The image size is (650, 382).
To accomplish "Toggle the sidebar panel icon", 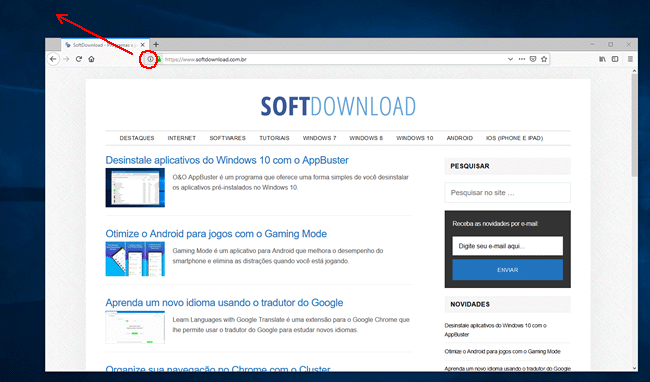I will (x=615, y=59).
